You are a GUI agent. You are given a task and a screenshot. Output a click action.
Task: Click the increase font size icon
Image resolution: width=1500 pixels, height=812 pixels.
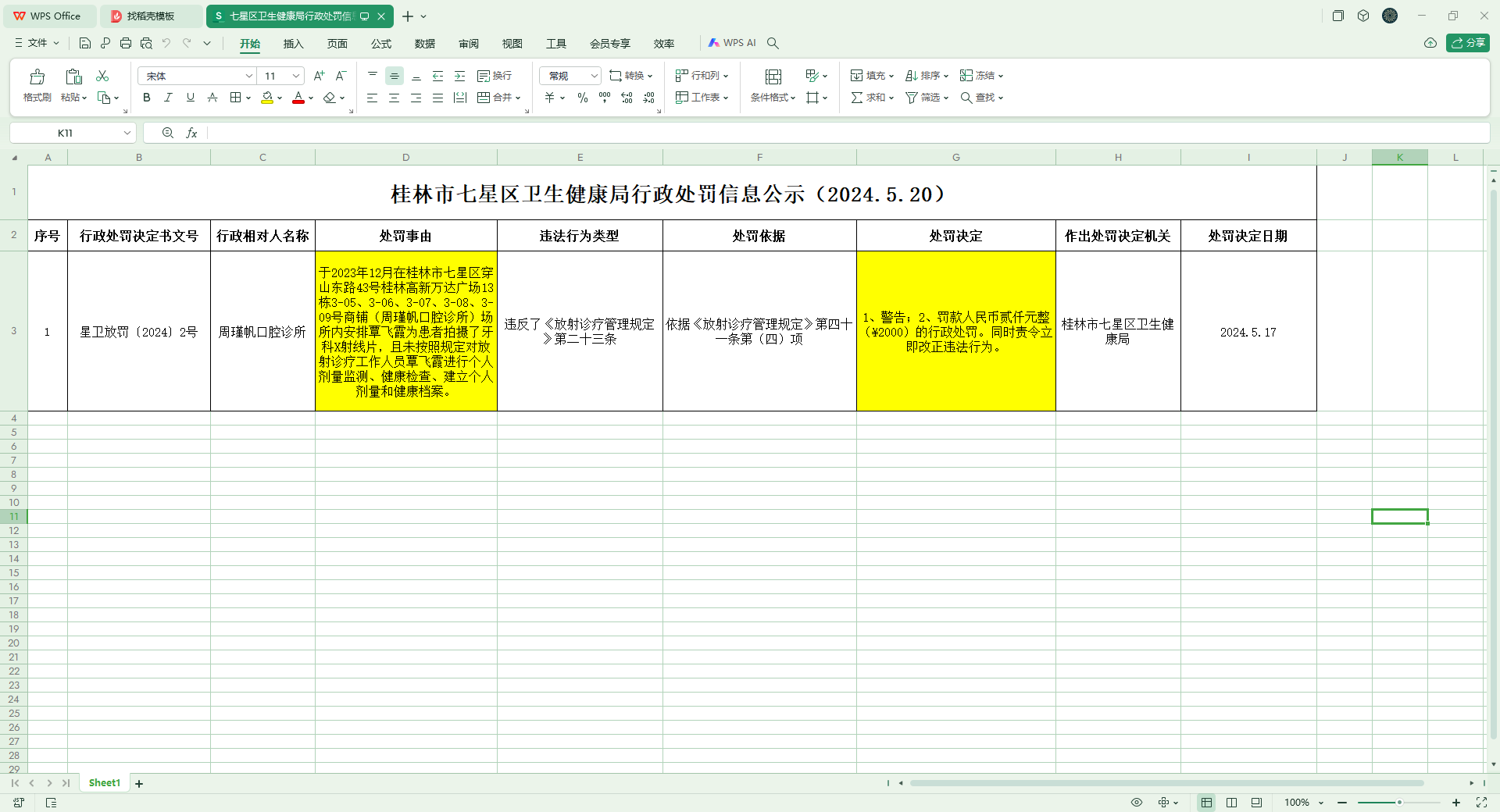tap(319, 76)
